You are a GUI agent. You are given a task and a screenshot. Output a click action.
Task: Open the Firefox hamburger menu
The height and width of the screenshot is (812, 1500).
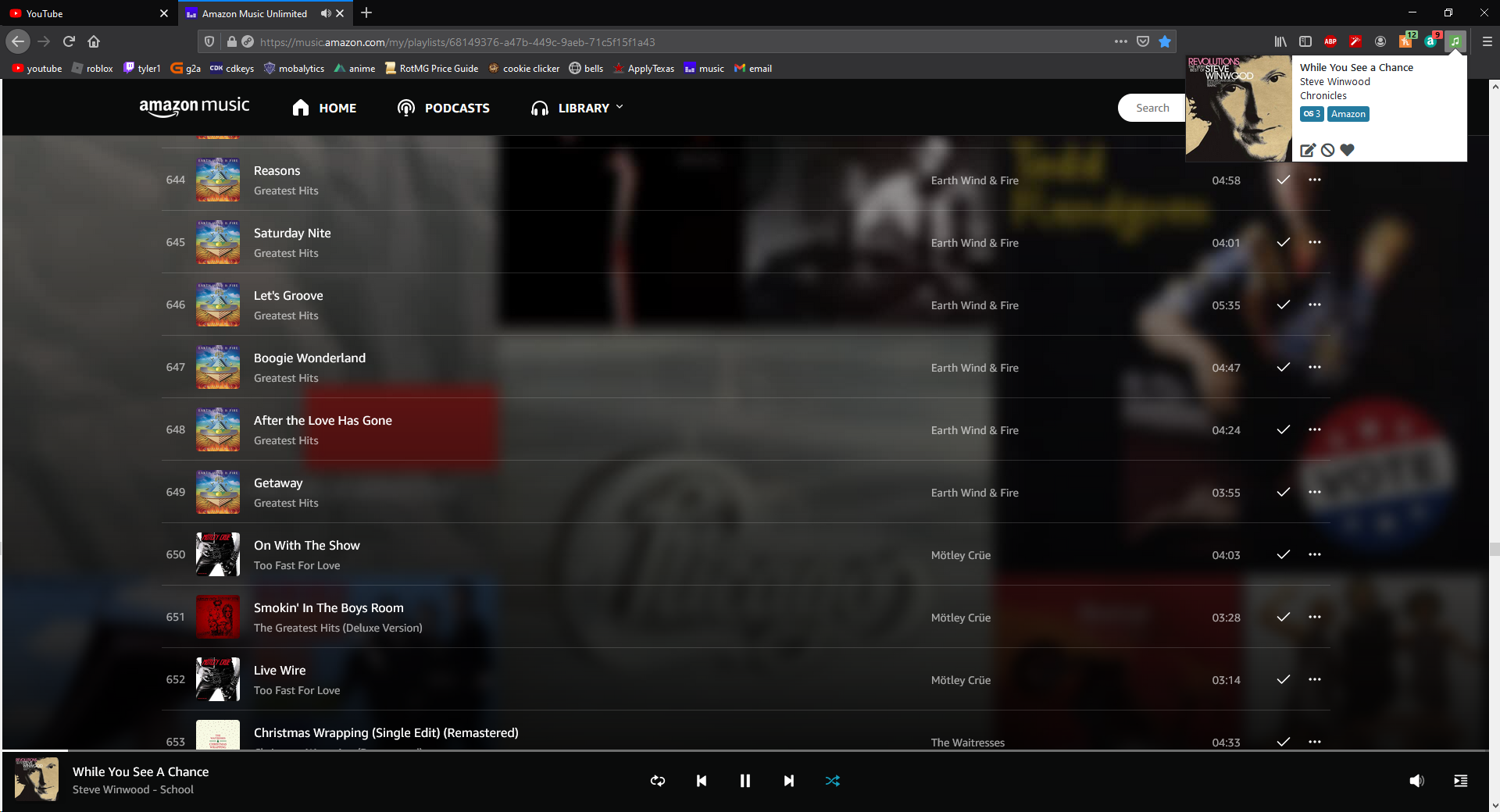click(1487, 41)
